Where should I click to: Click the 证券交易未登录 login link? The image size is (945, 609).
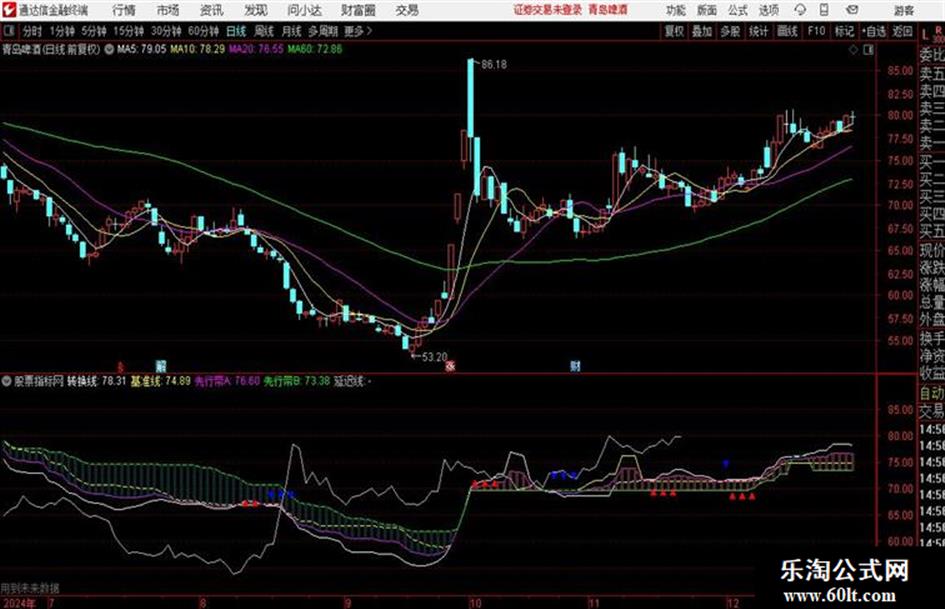pyautogui.click(x=548, y=10)
